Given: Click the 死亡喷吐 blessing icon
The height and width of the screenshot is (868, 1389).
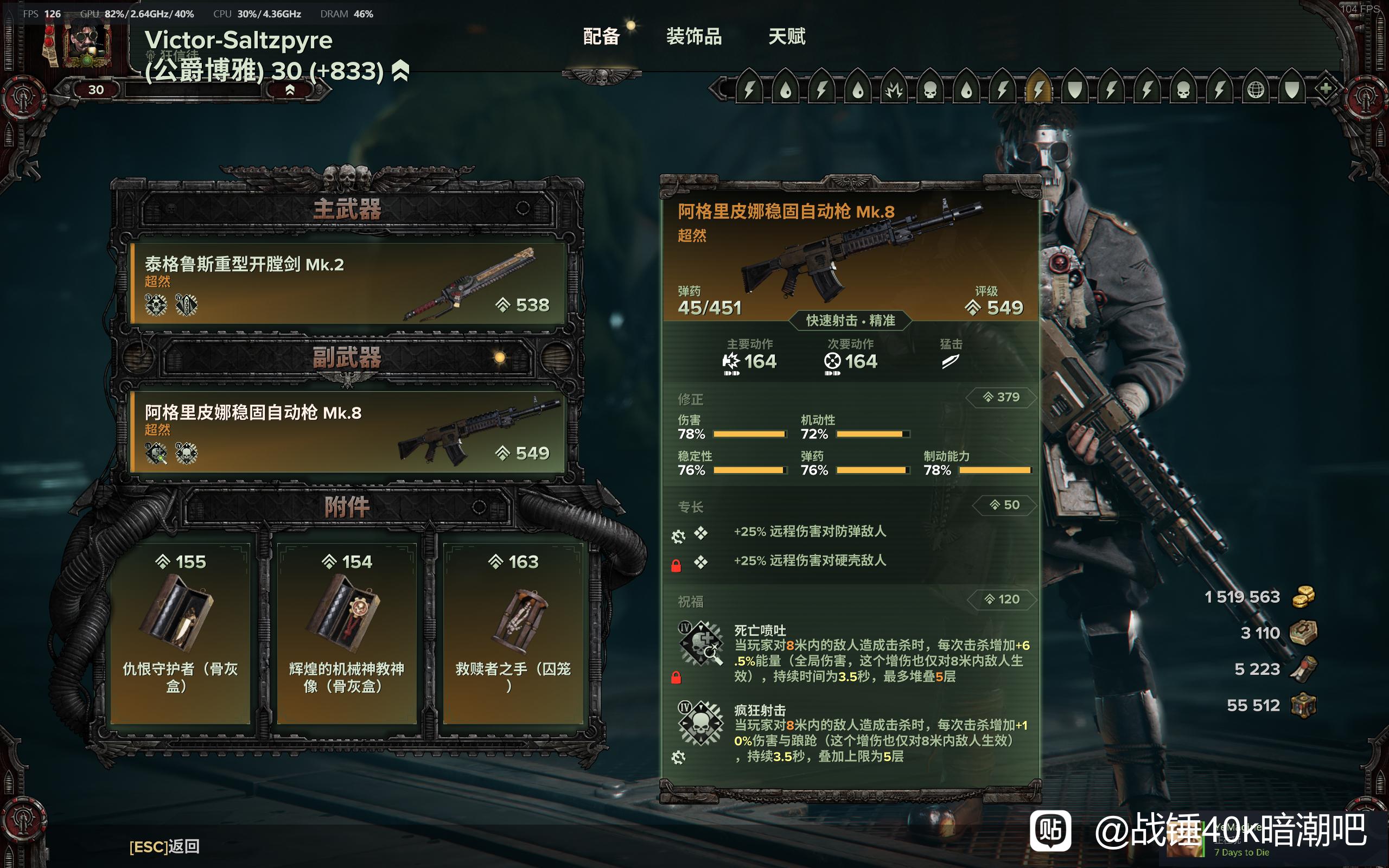Looking at the screenshot, I should [x=700, y=643].
